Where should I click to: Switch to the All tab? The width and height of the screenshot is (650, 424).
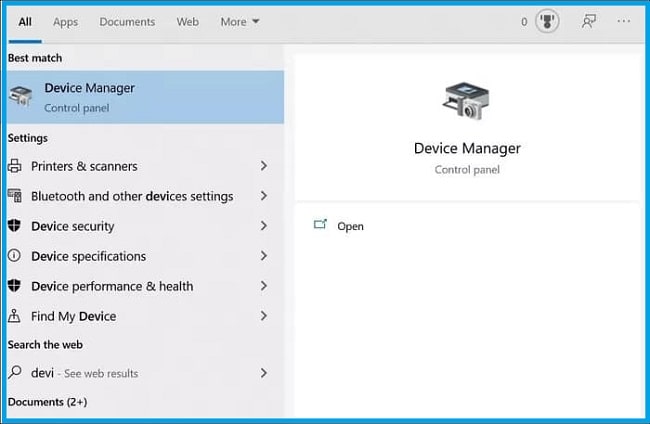click(x=25, y=22)
